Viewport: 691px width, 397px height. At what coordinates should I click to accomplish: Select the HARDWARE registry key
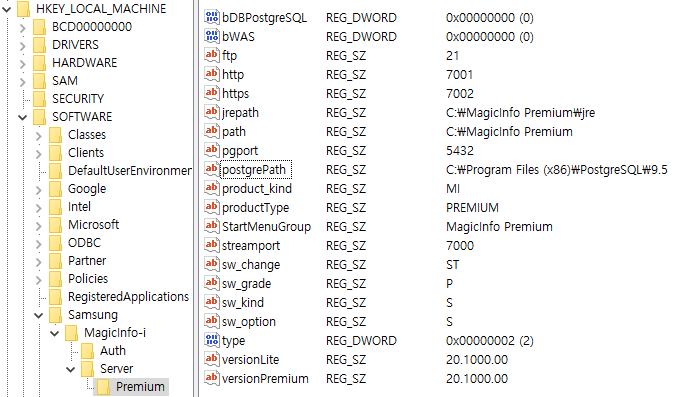tap(85, 63)
